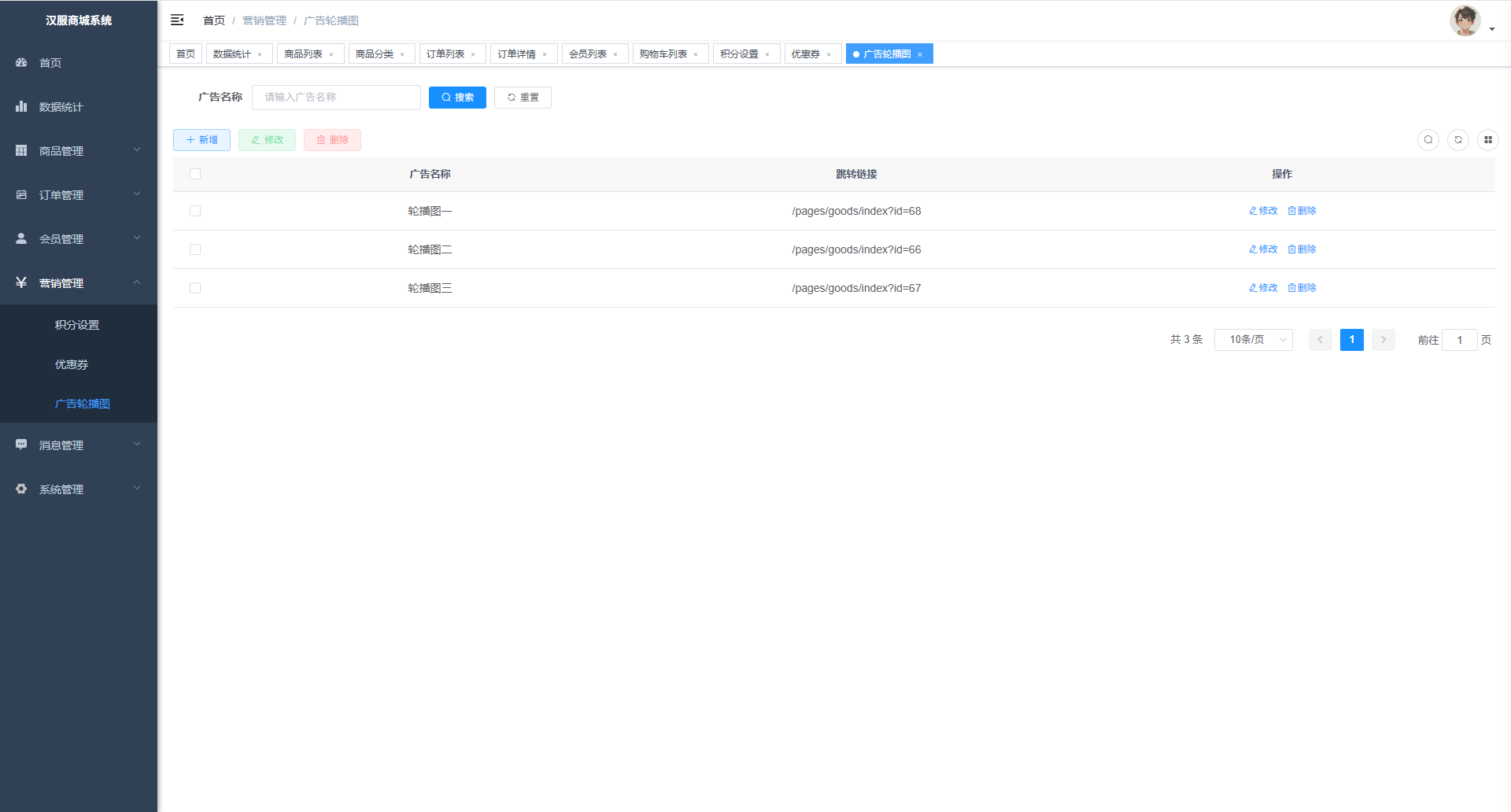
Task: Collapse the sidebar with the hamburger icon
Action: click(x=177, y=20)
